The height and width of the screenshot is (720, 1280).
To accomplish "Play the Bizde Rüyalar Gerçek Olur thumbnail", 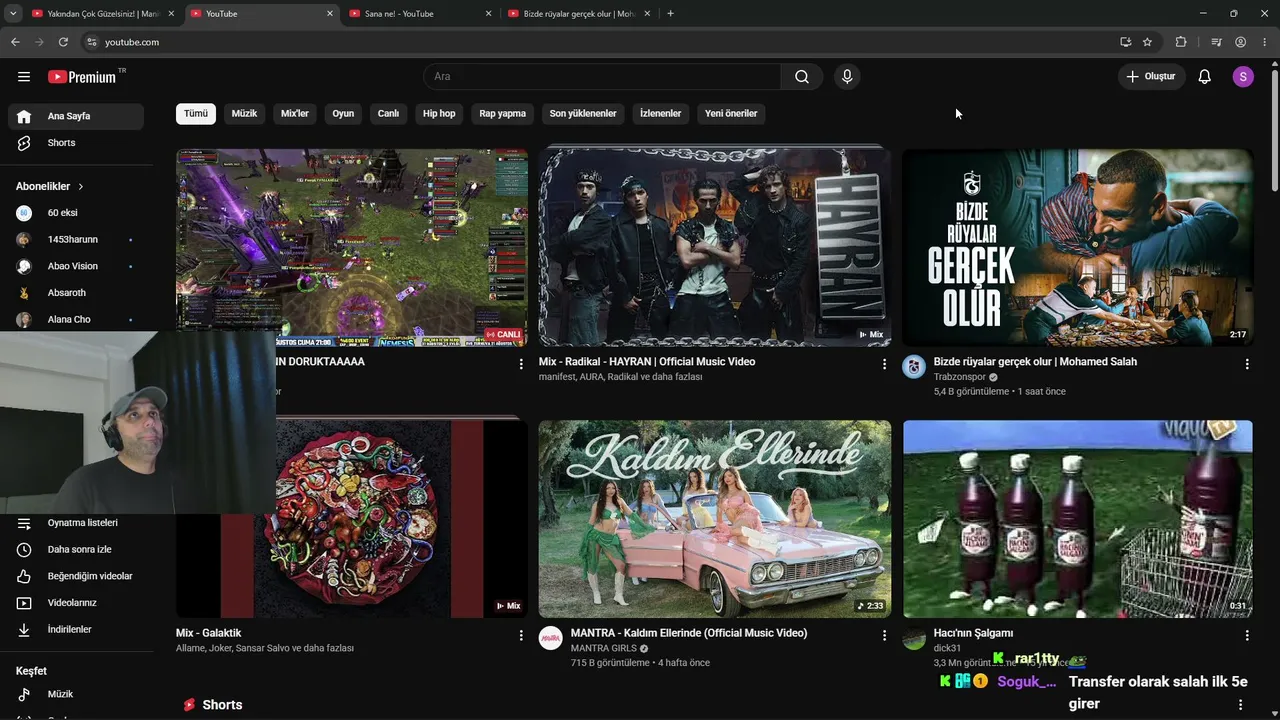I will tap(1078, 248).
